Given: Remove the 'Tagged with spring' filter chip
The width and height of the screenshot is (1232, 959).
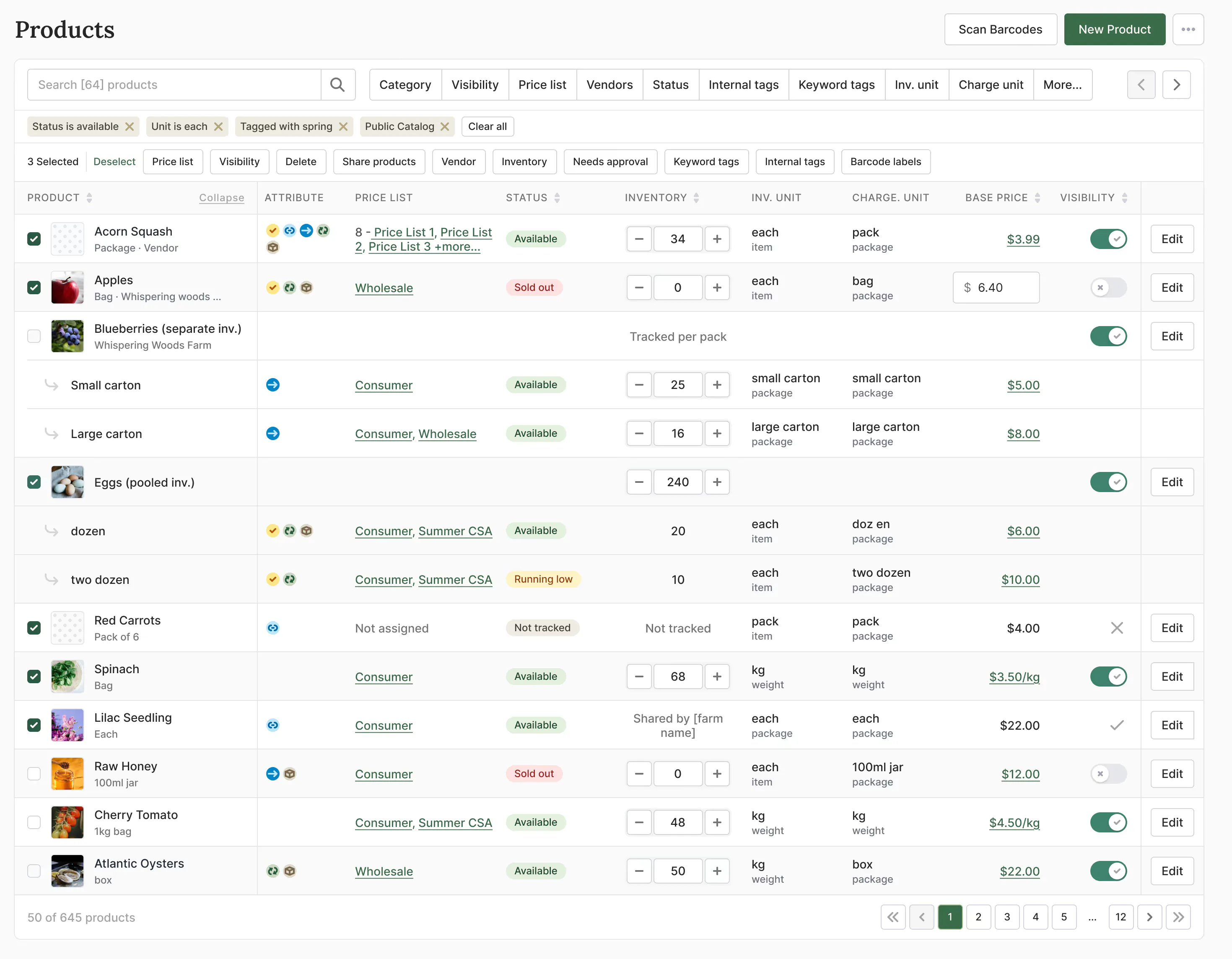Looking at the screenshot, I should click(343, 126).
